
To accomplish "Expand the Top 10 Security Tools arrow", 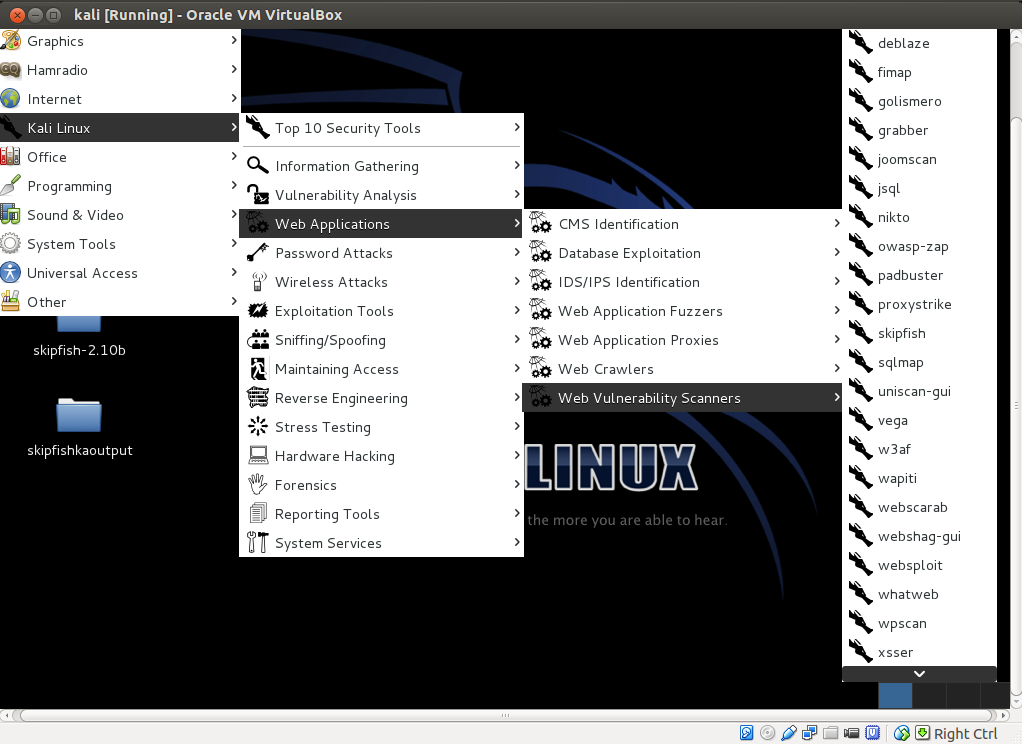I will (516, 127).
